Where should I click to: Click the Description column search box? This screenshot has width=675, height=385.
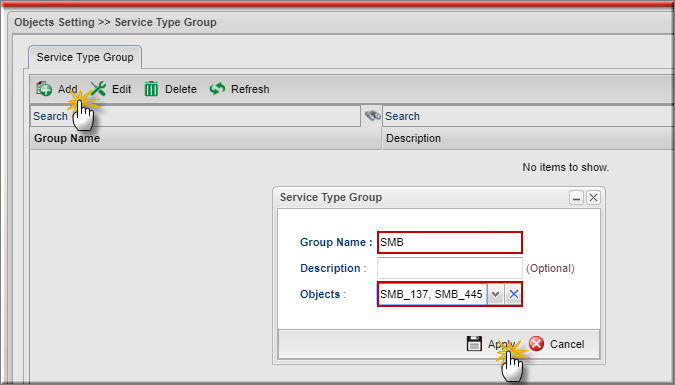click(528, 116)
